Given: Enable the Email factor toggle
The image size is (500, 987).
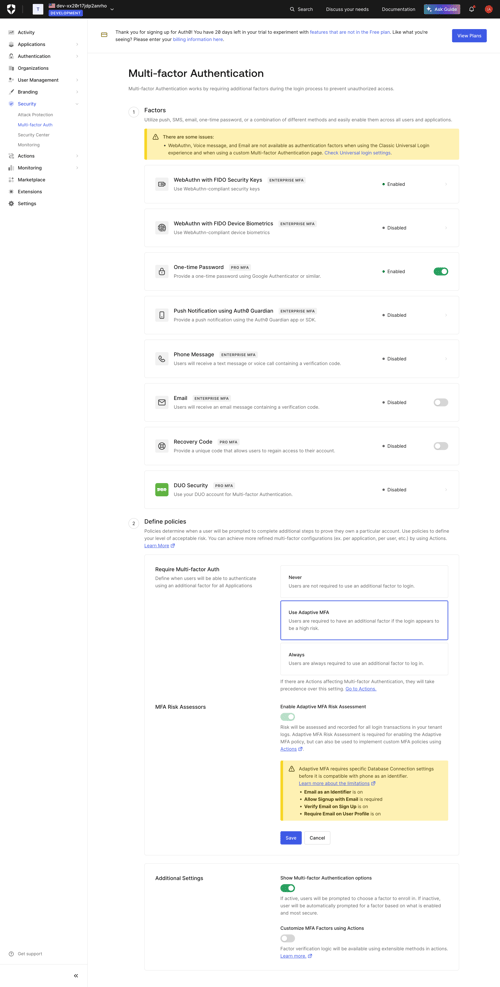Looking at the screenshot, I should (441, 402).
